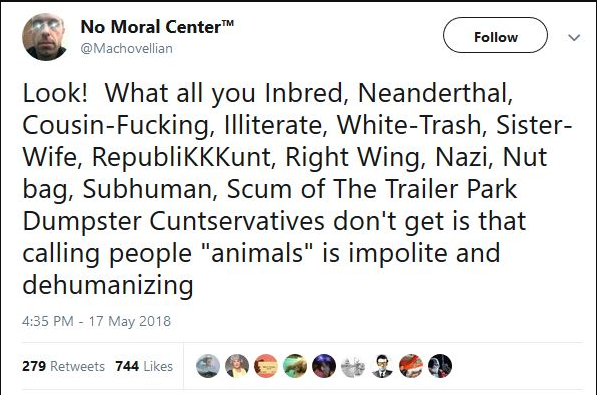Click the Follow button

(x=495, y=35)
